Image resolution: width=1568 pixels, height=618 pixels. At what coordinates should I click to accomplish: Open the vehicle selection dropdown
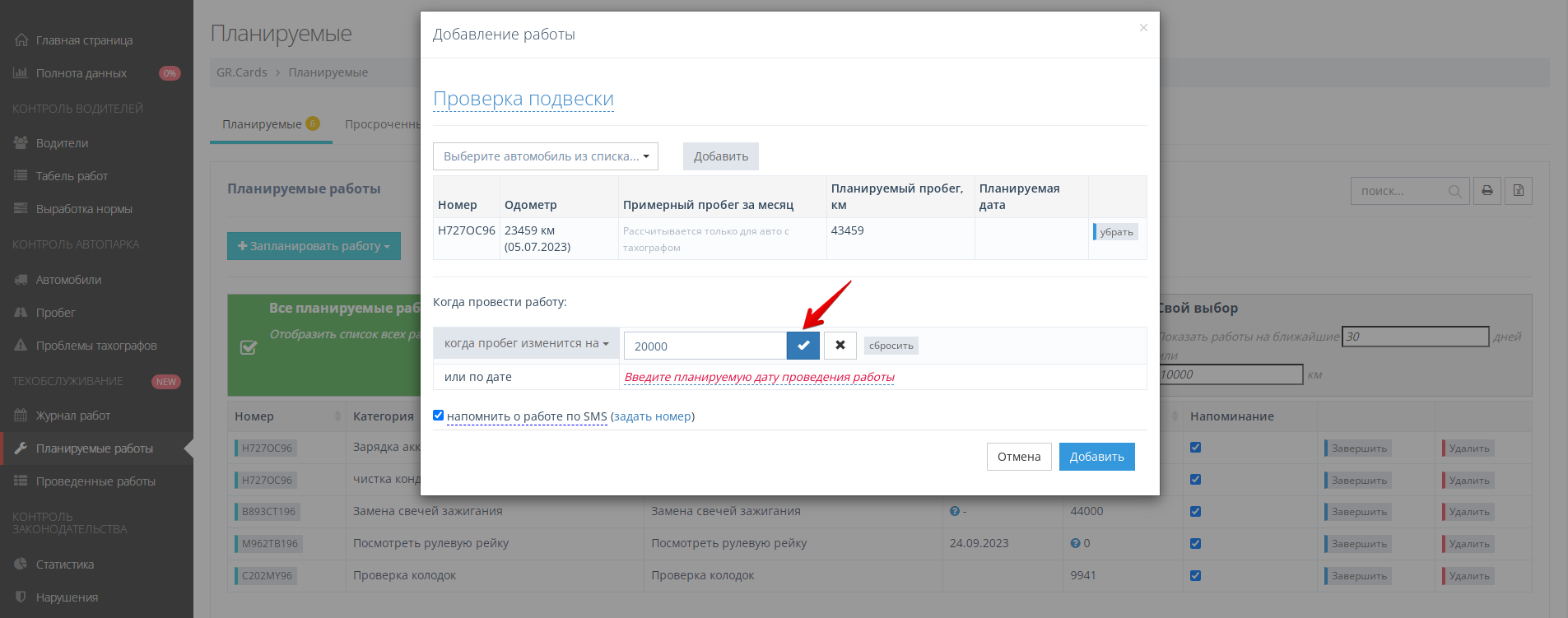pos(545,156)
